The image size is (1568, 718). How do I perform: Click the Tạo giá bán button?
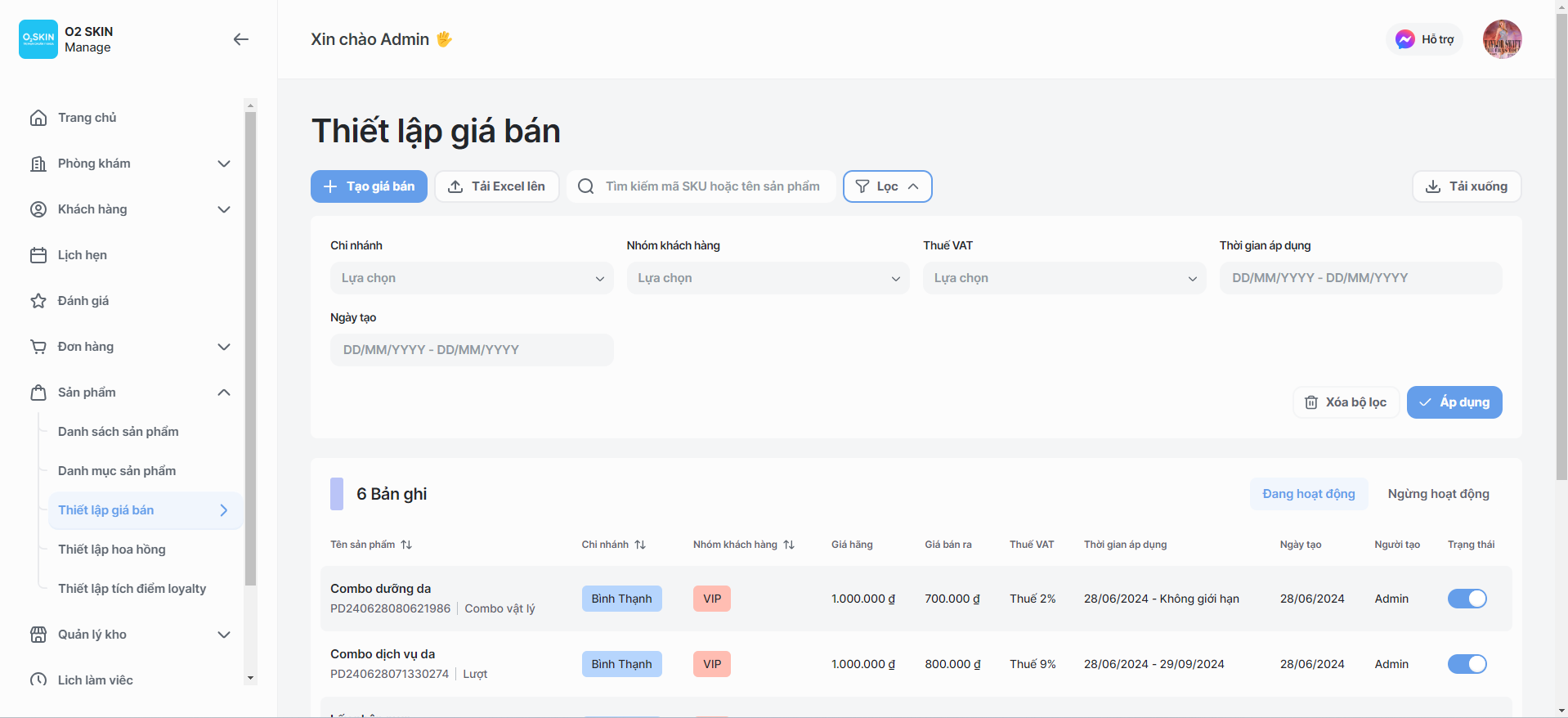369,186
